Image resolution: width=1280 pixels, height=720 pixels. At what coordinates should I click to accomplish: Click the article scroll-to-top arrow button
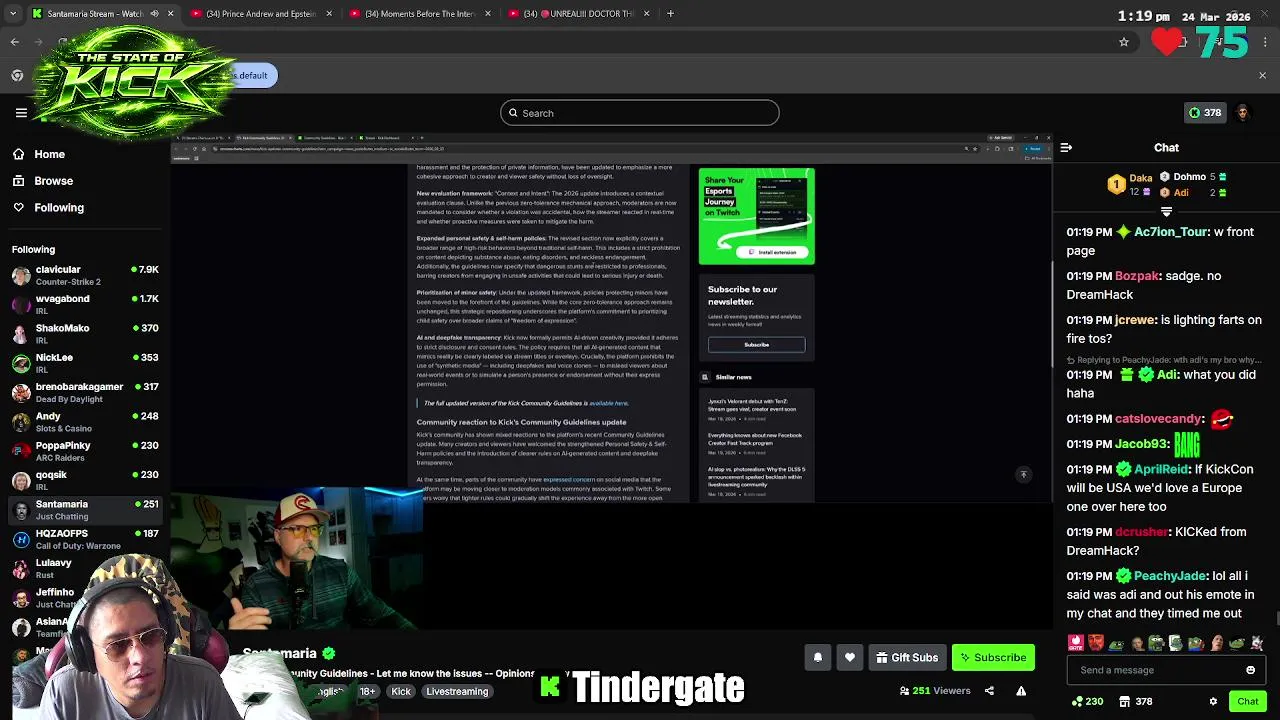click(x=1023, y=475)
